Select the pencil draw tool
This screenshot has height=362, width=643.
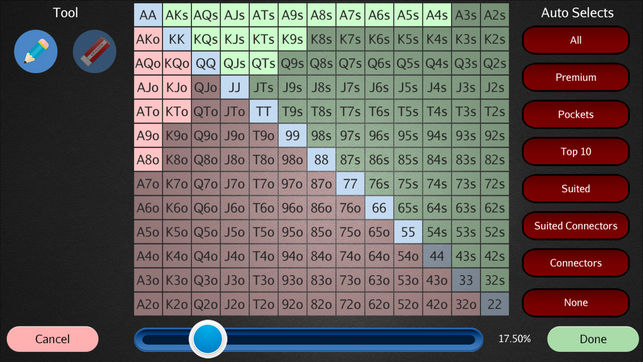(36, 51)
